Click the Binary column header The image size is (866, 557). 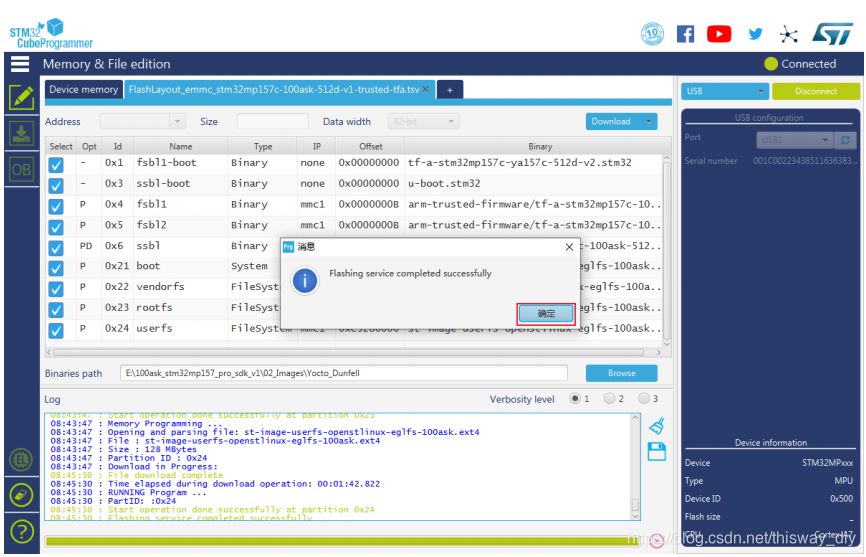pyautogui.click(x=540, y=146)
